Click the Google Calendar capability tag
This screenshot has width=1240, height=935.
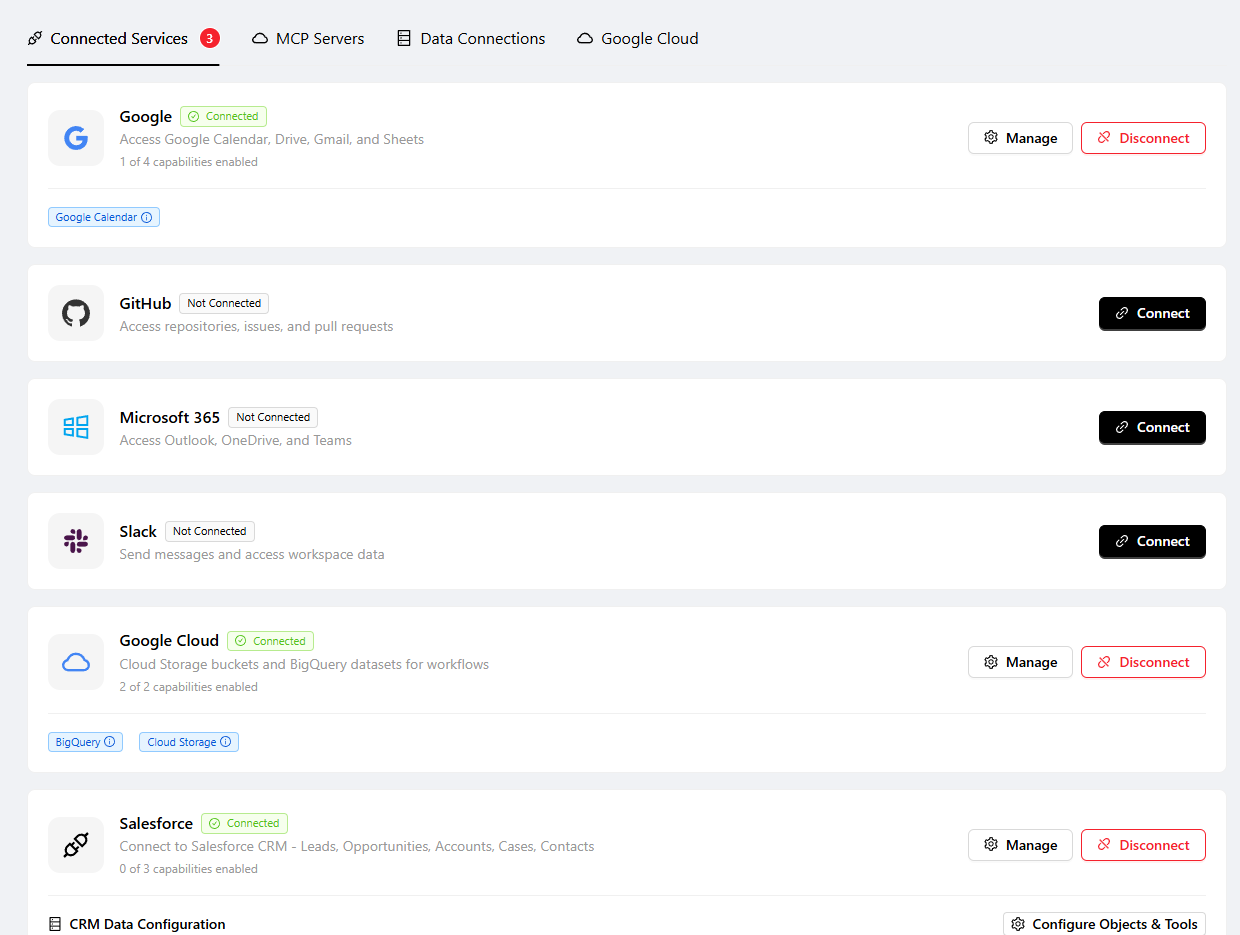coord(104,217)
